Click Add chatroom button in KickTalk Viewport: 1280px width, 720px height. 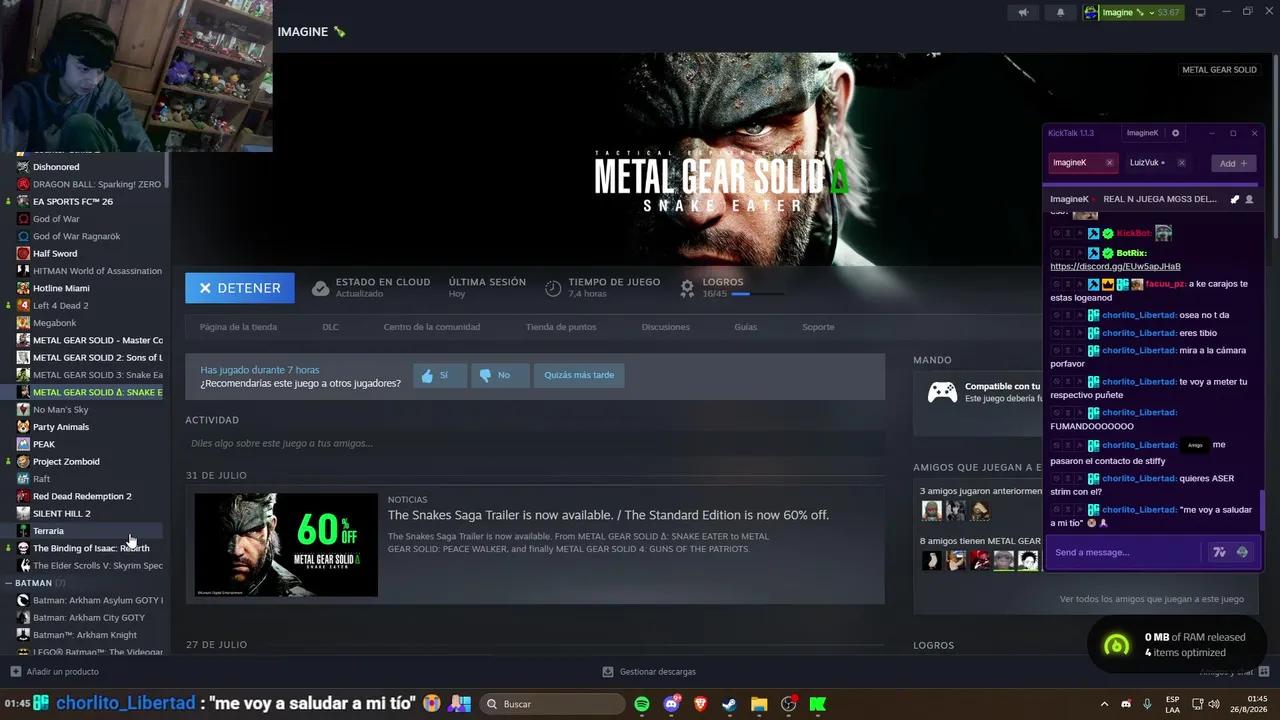tap(1233, 163)
